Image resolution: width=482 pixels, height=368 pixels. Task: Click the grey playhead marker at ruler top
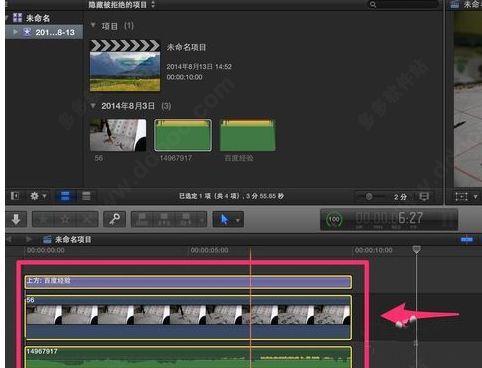(x=416, y=249)
